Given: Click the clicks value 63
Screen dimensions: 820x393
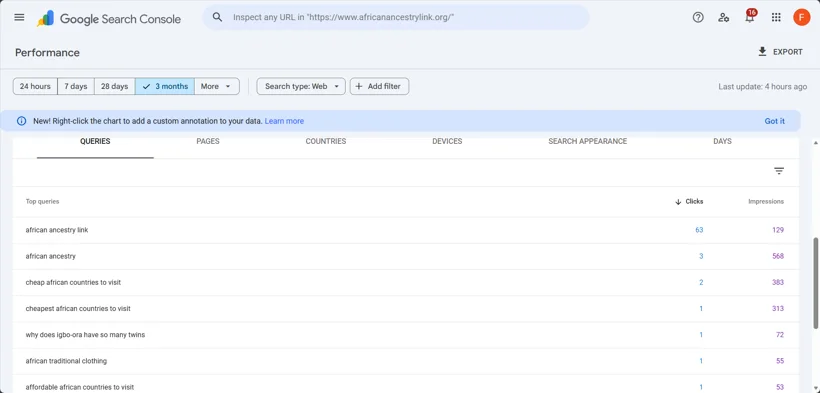Looking at the screenshot, I should [x=699, y=230].
